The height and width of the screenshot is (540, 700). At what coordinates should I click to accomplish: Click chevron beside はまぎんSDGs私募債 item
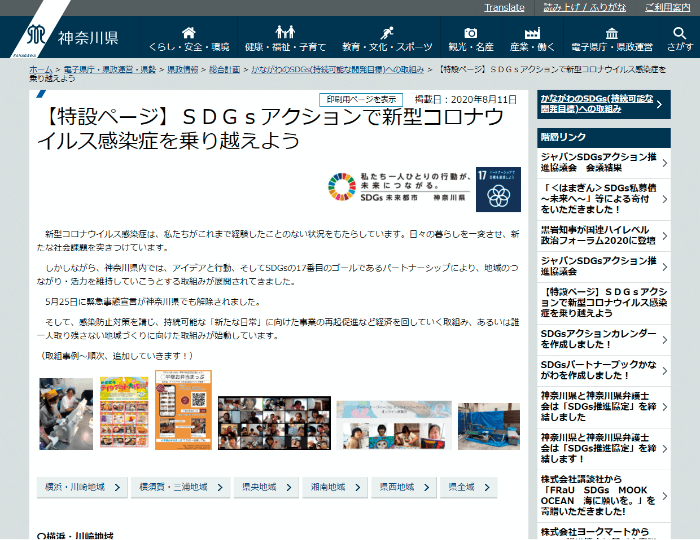coord(664,199)
